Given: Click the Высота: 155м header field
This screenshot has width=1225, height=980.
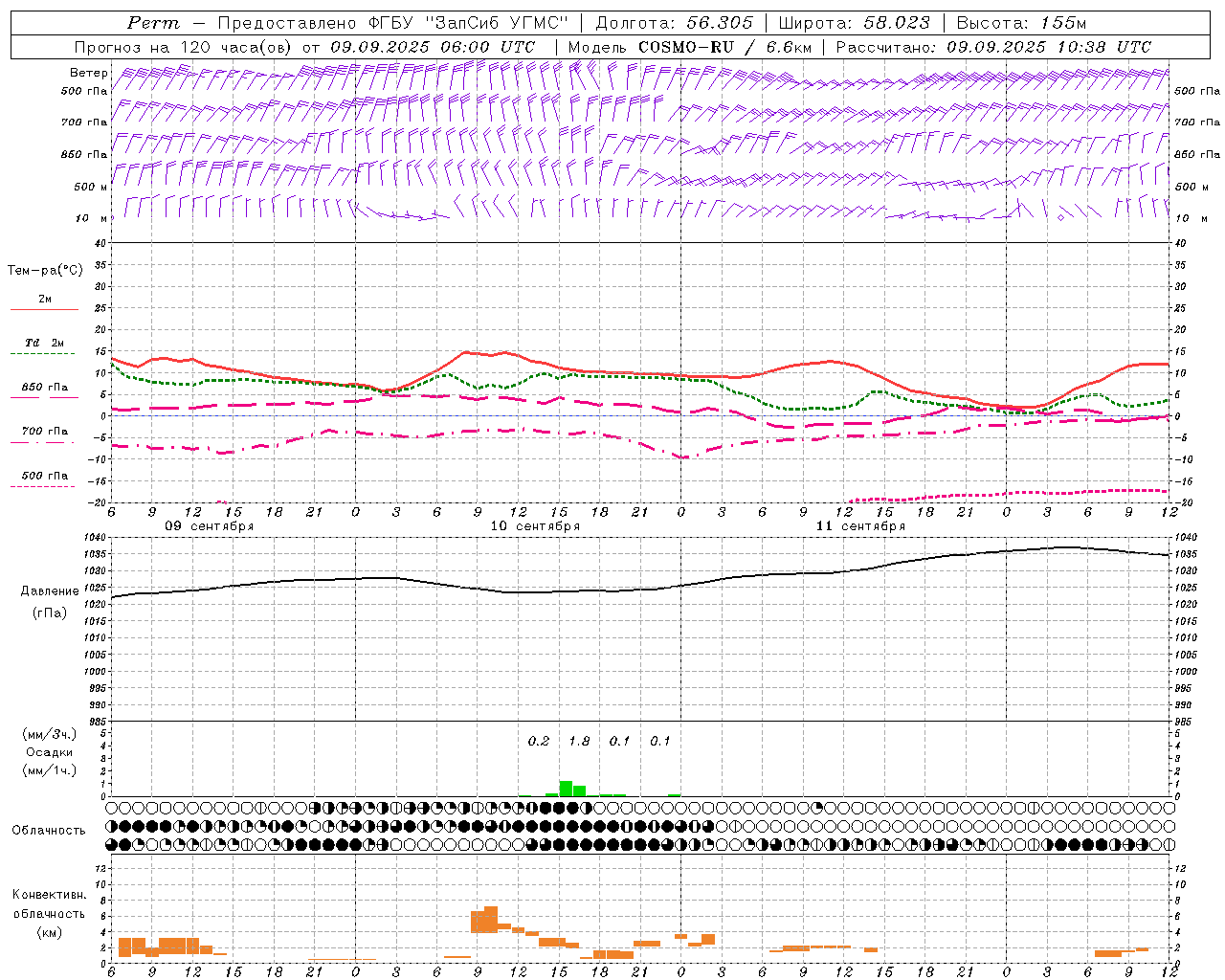Looking at the screenshot, I should pyautogui.click(x=1021, y=23).
